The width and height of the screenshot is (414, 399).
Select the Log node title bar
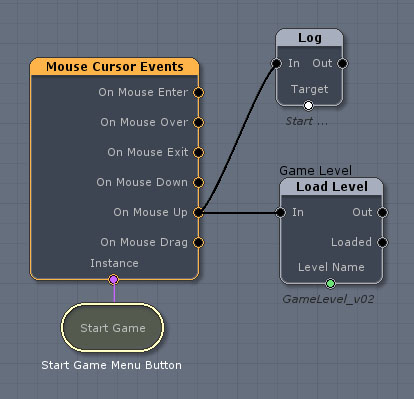309,38
